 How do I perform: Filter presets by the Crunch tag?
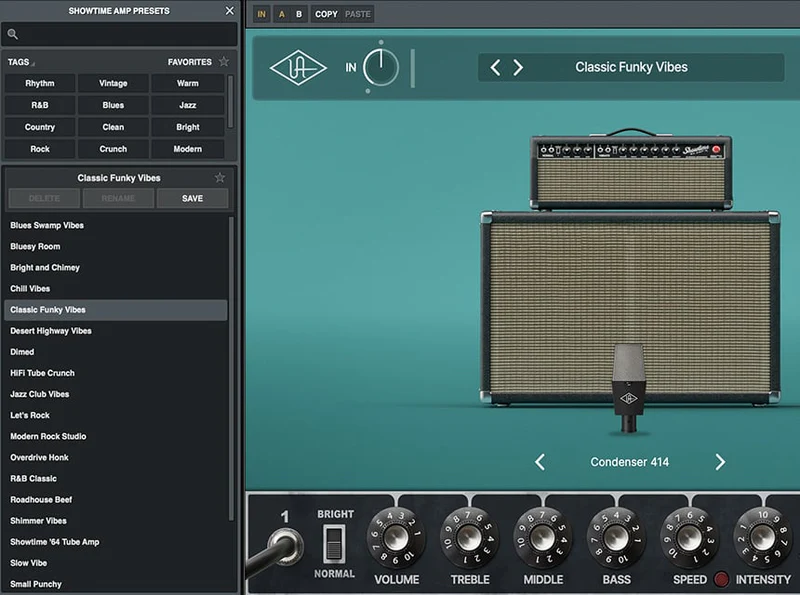(113, 149)
